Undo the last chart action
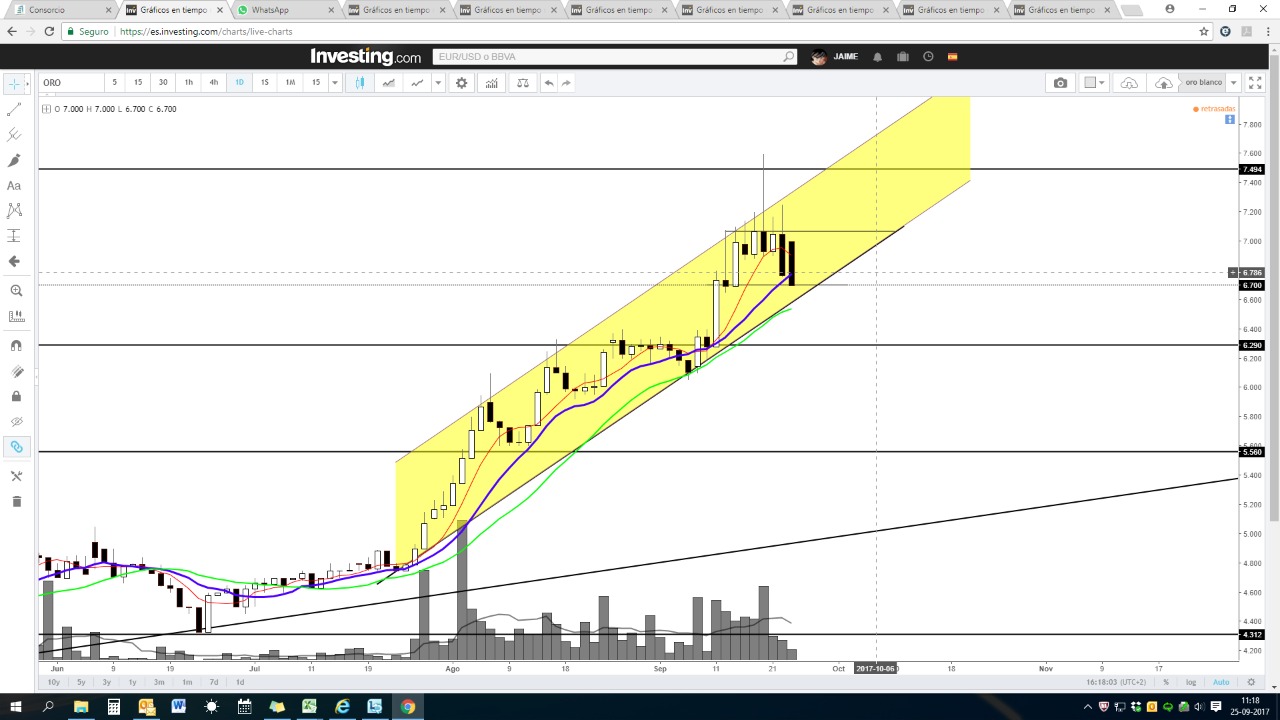 pos(548,83)
